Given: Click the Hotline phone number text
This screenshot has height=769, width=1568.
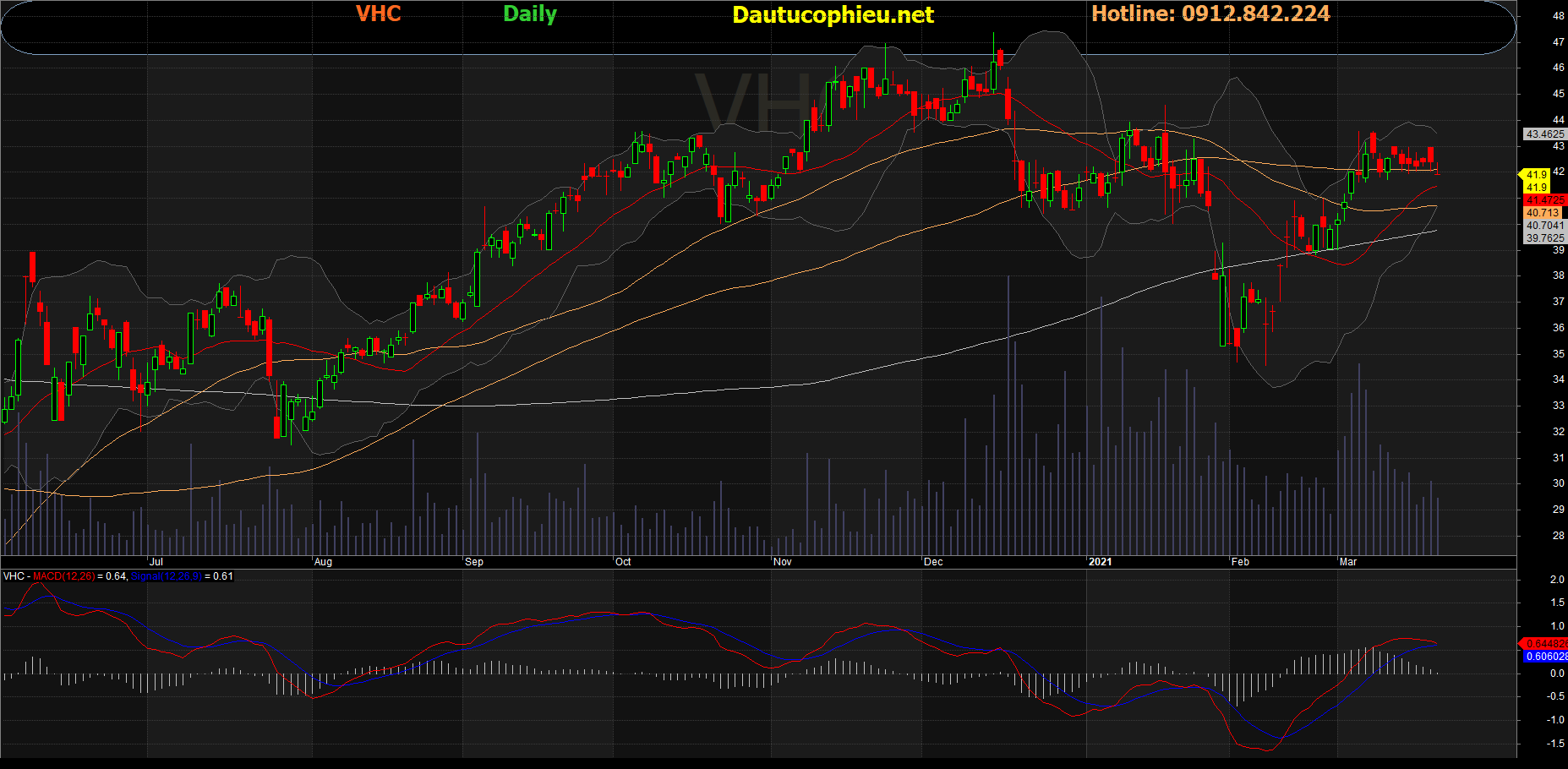Looking at the screenshot, I should click(x=1210, y=14).
